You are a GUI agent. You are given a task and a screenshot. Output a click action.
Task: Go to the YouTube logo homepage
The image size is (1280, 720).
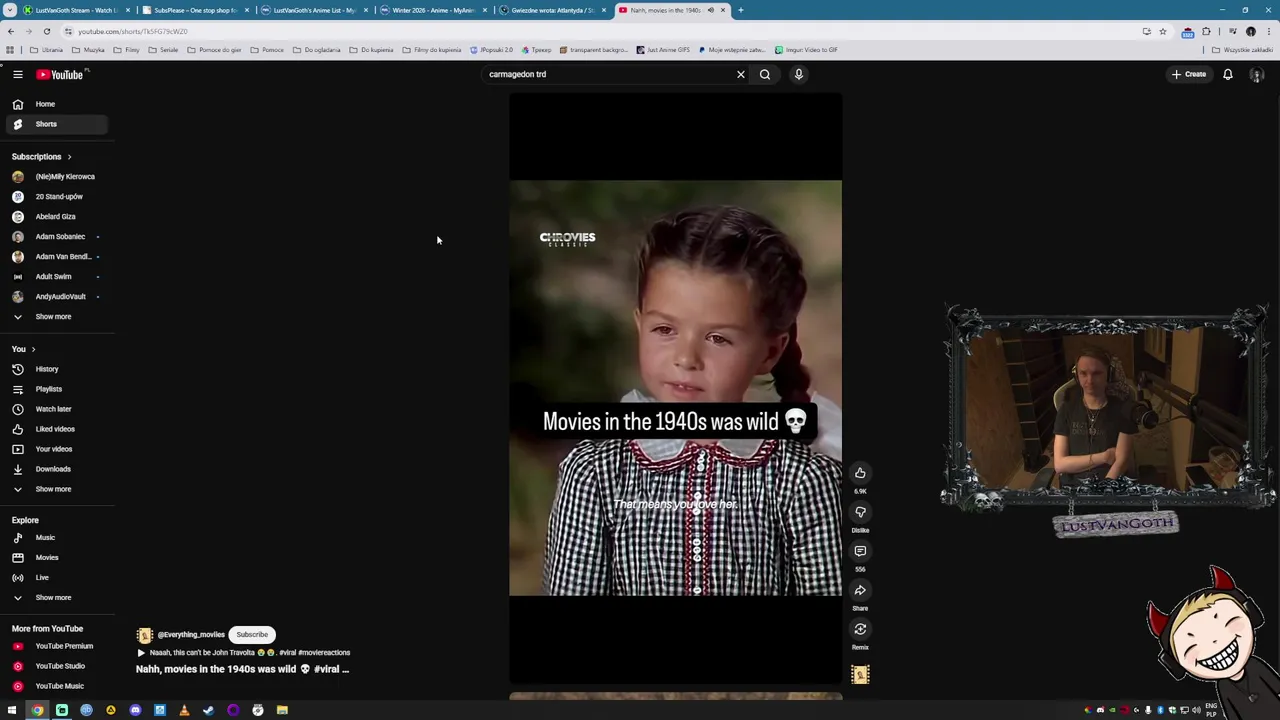click(x=62, y=74)
